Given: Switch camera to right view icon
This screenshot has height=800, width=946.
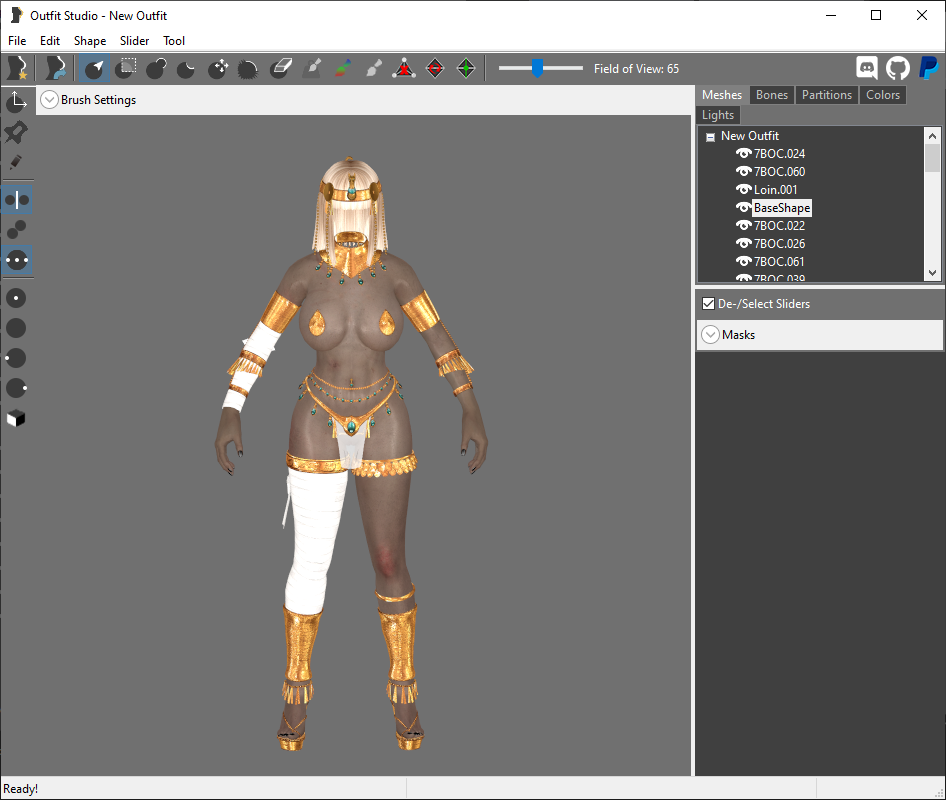Looking at the screenshot, I should pyautogui.click(x=16, y=388).
